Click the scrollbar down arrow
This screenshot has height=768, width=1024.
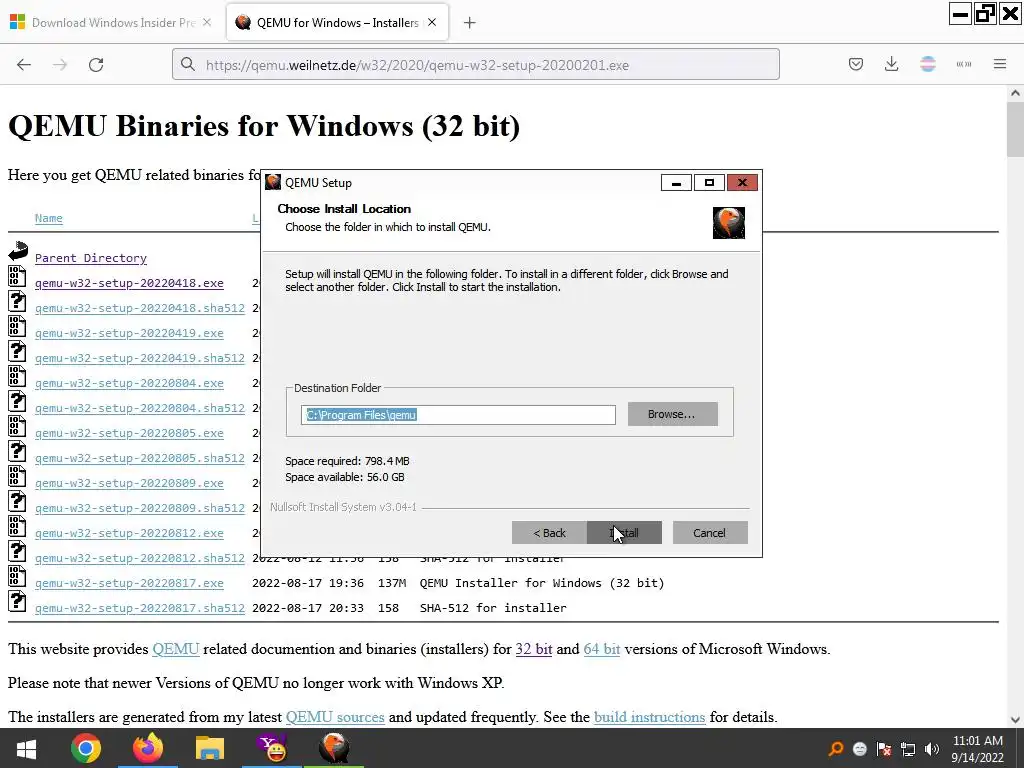pos(1015,720)
